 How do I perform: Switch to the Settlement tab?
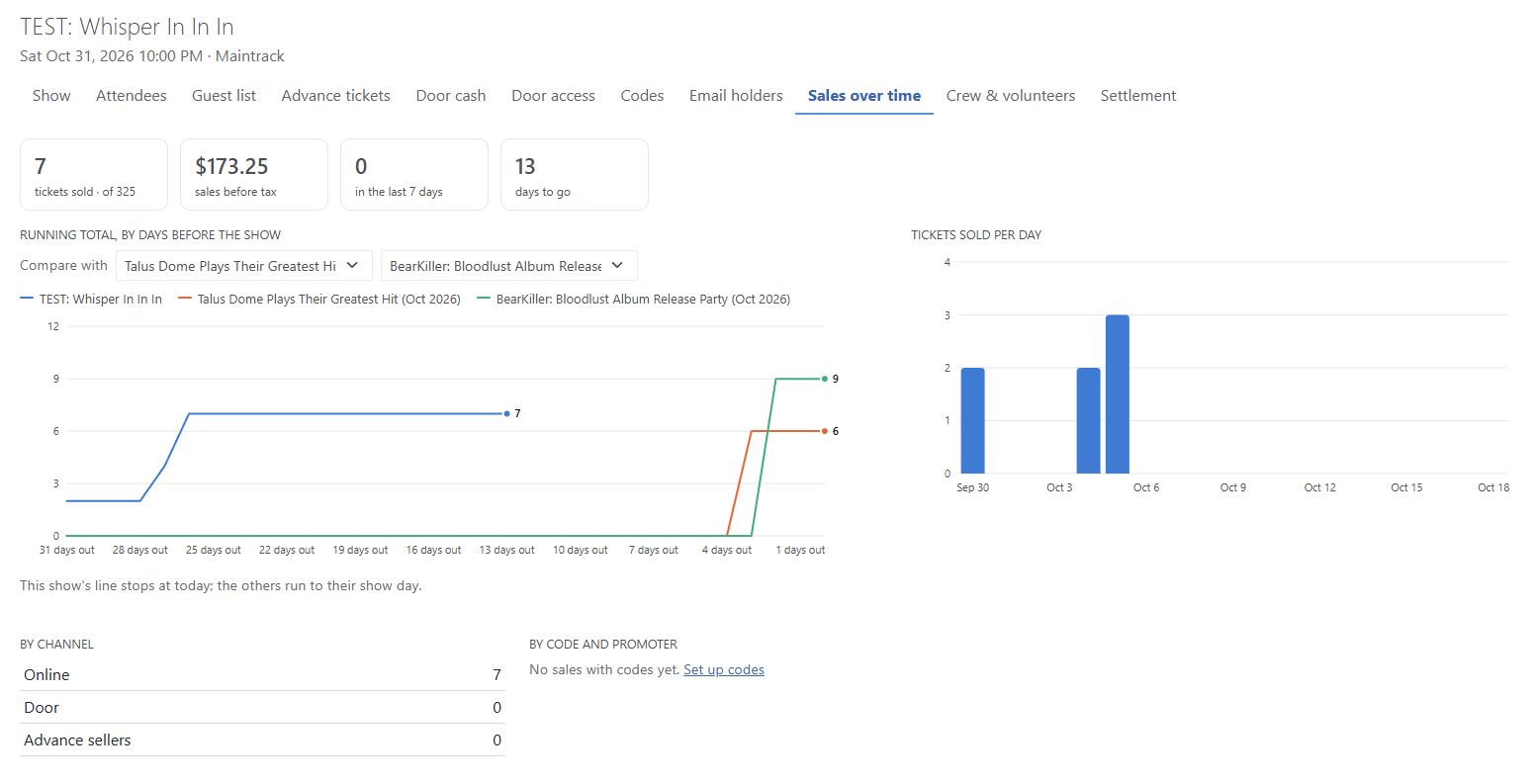click(1137, 96)
